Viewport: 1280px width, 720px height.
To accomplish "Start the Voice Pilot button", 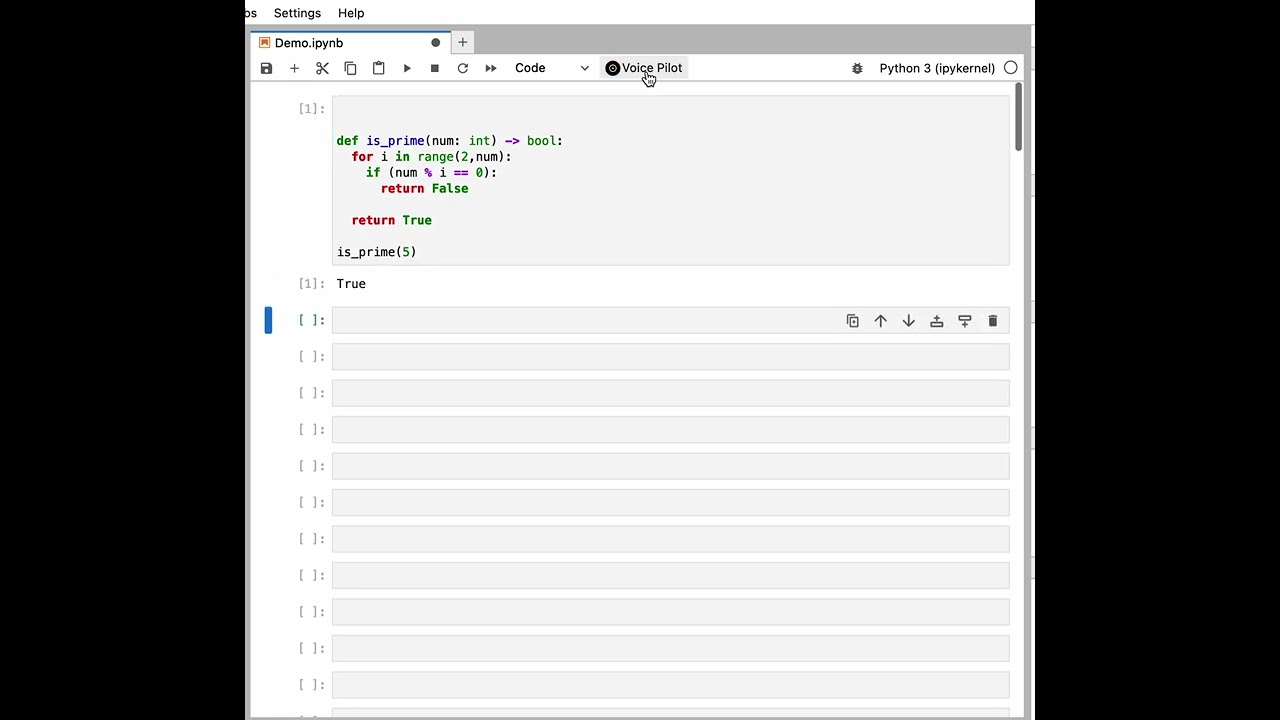I will tap(644, 68).
